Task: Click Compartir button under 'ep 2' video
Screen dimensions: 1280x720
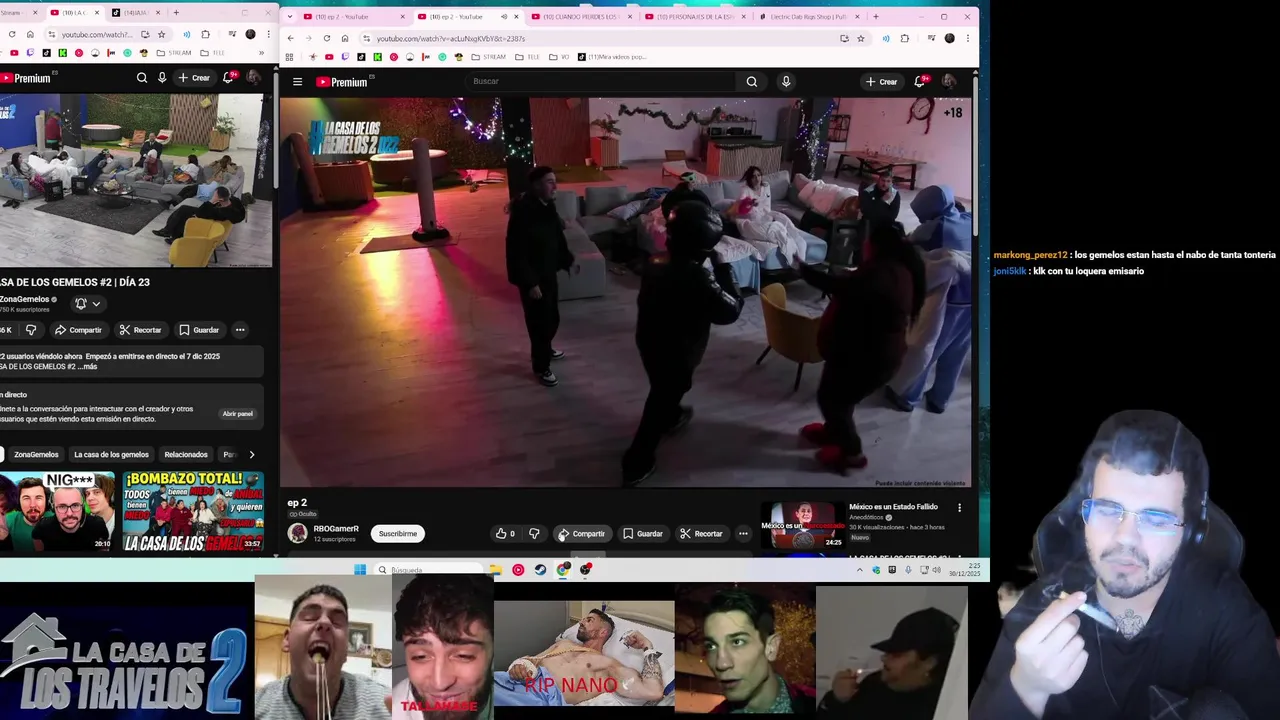Action: click(x=581, y=534)
